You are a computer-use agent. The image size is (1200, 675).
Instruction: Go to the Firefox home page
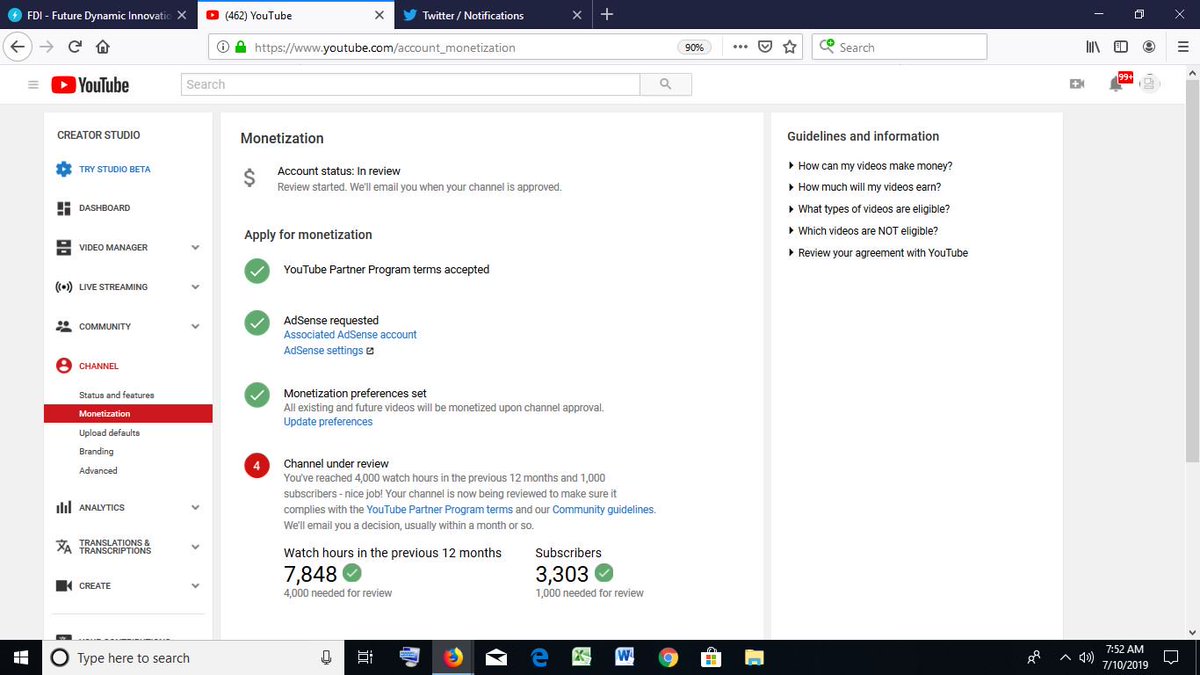point(102,47)
